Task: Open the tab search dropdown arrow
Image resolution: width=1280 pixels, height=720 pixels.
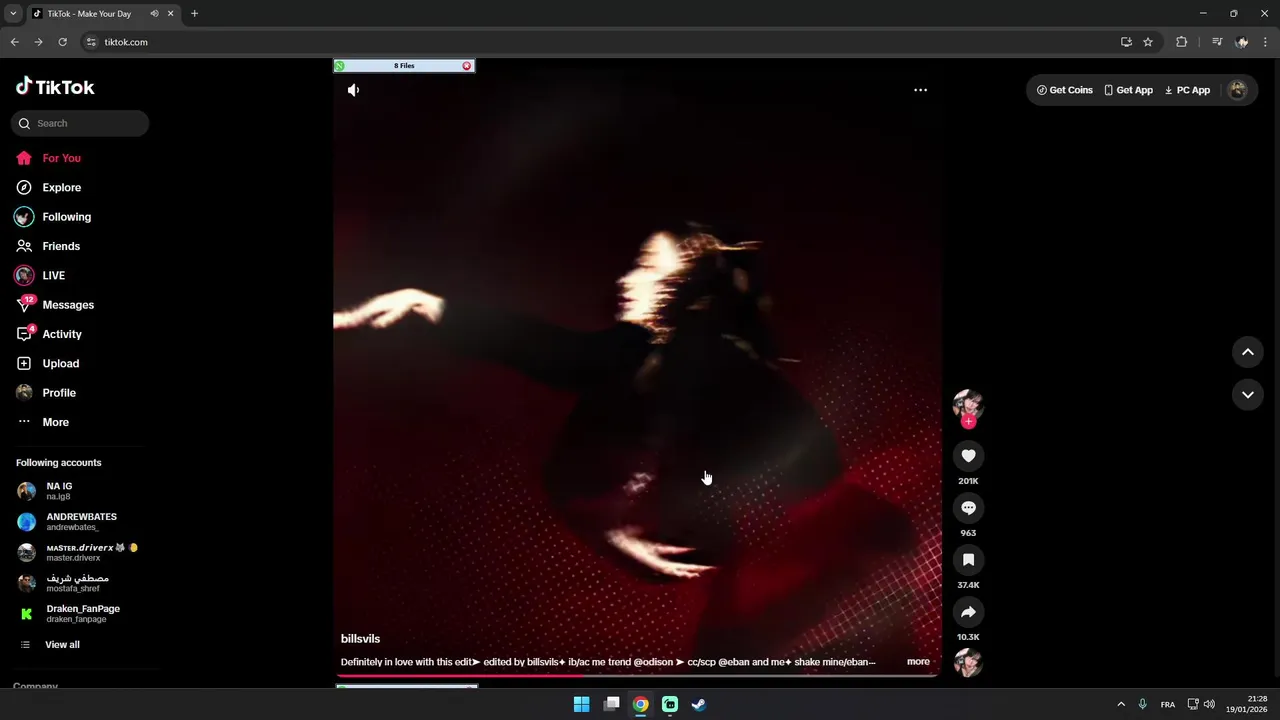Action: pyautogui.click(x=13, y=14)
